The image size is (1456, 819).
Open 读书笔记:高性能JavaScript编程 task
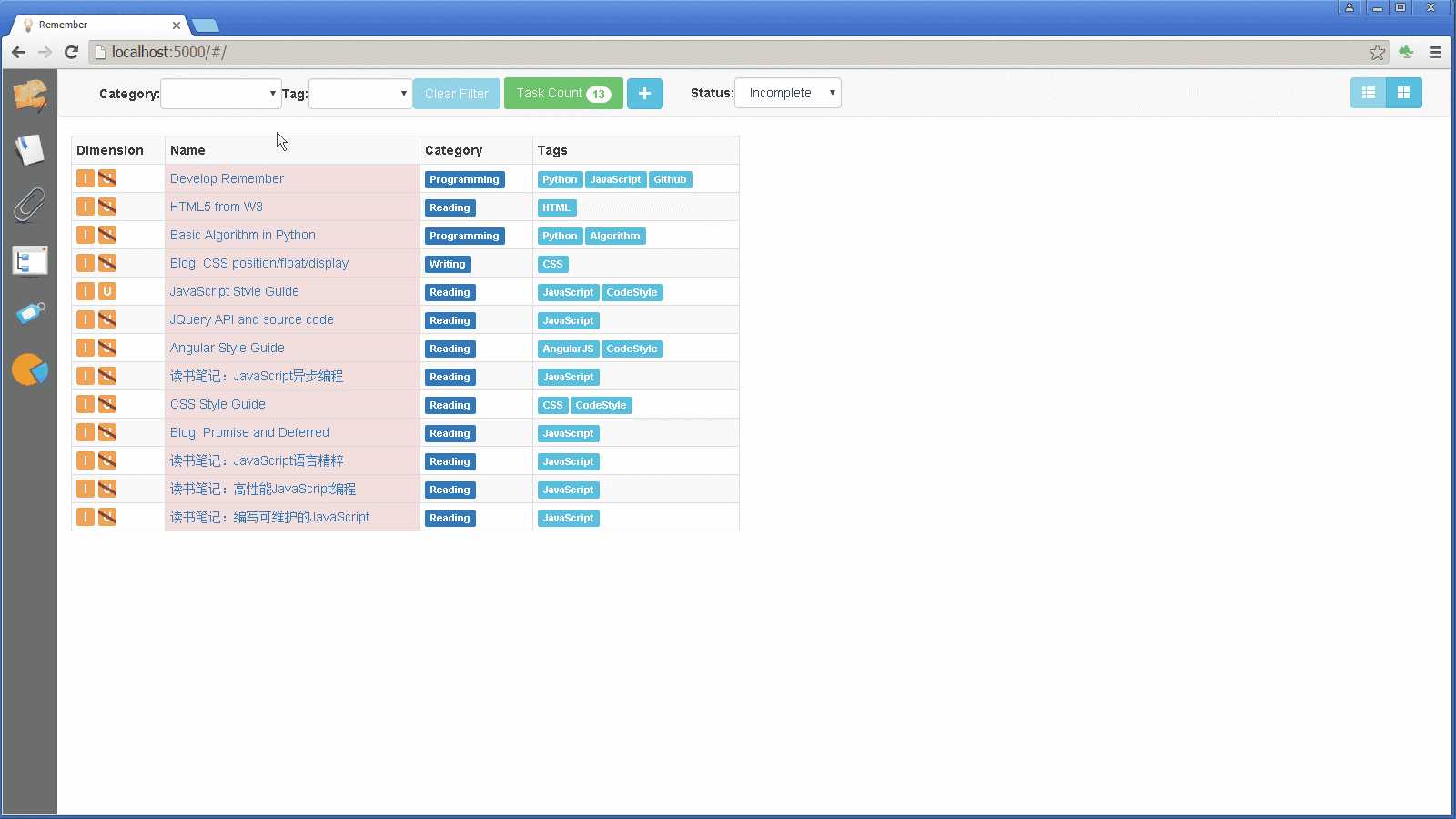tap(263, 489)
